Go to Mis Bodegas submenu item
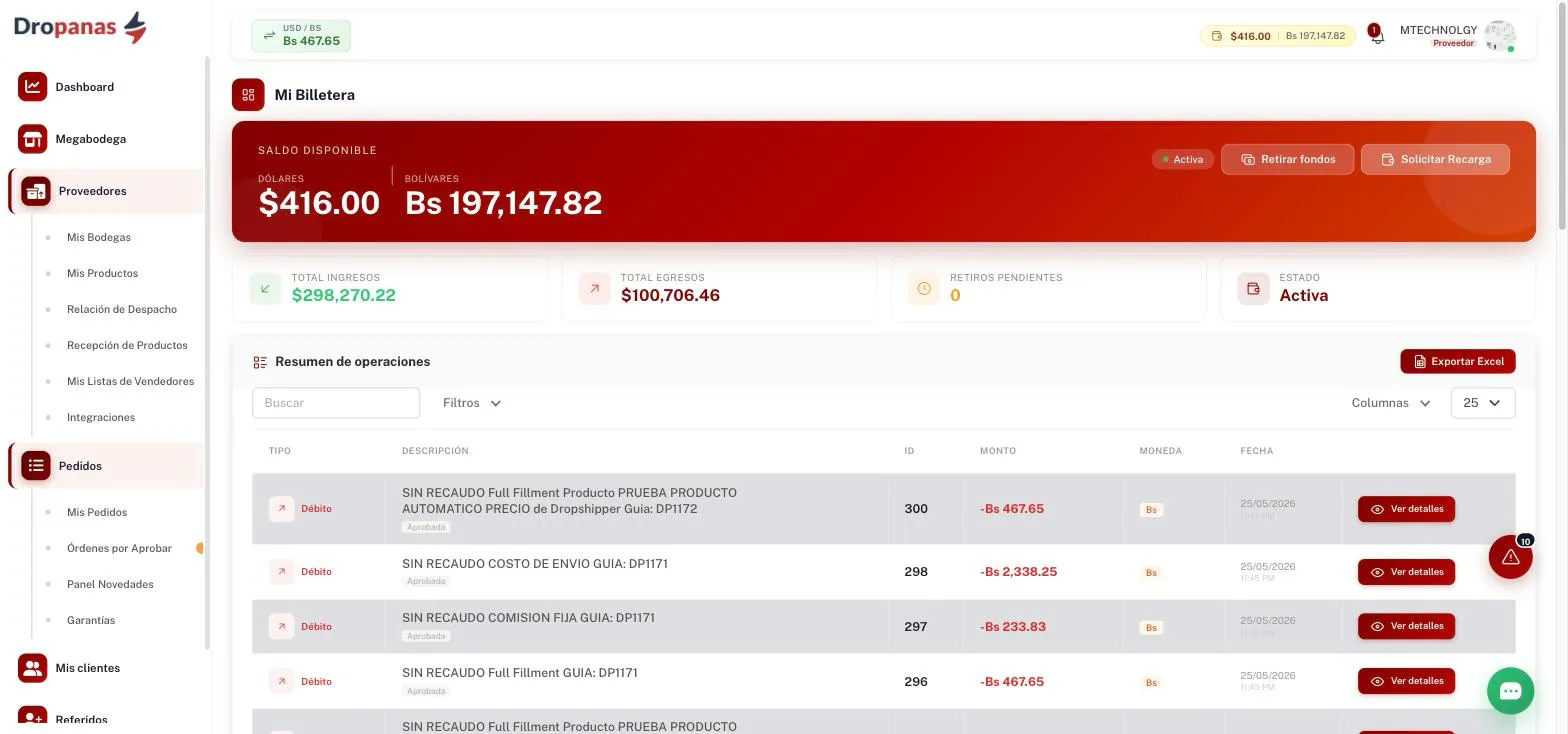Image resolution: width=1568 pixels, height=734 pixels. tap(99, 237)
